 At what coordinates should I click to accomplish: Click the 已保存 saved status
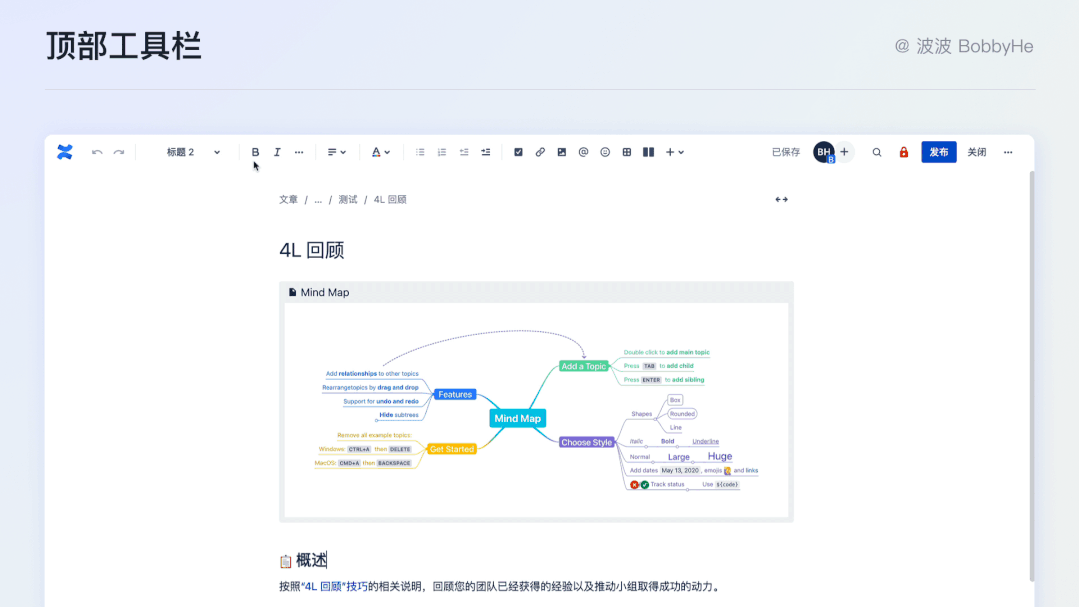click(786, 152)
